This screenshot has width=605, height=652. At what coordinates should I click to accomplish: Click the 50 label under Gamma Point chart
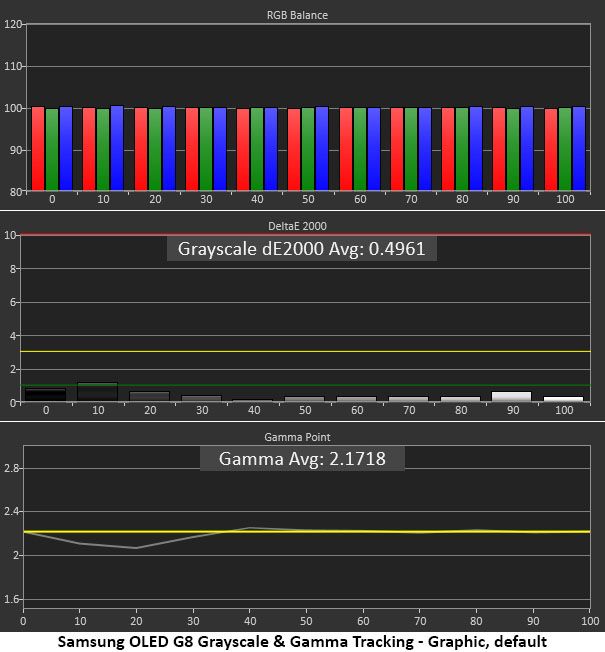pos(306,621)
